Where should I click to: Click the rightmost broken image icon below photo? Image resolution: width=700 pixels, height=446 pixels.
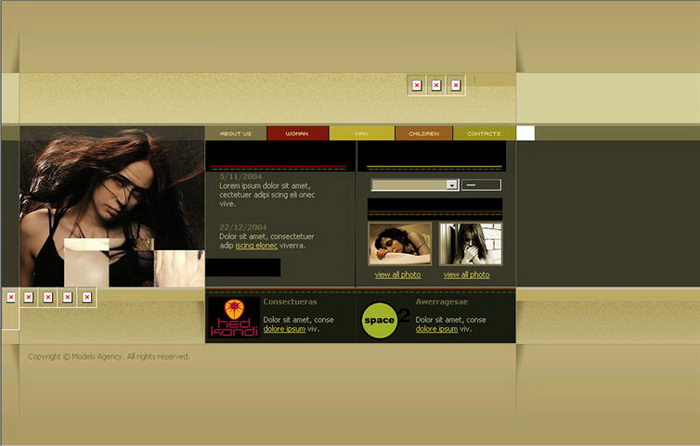point(87,297)
